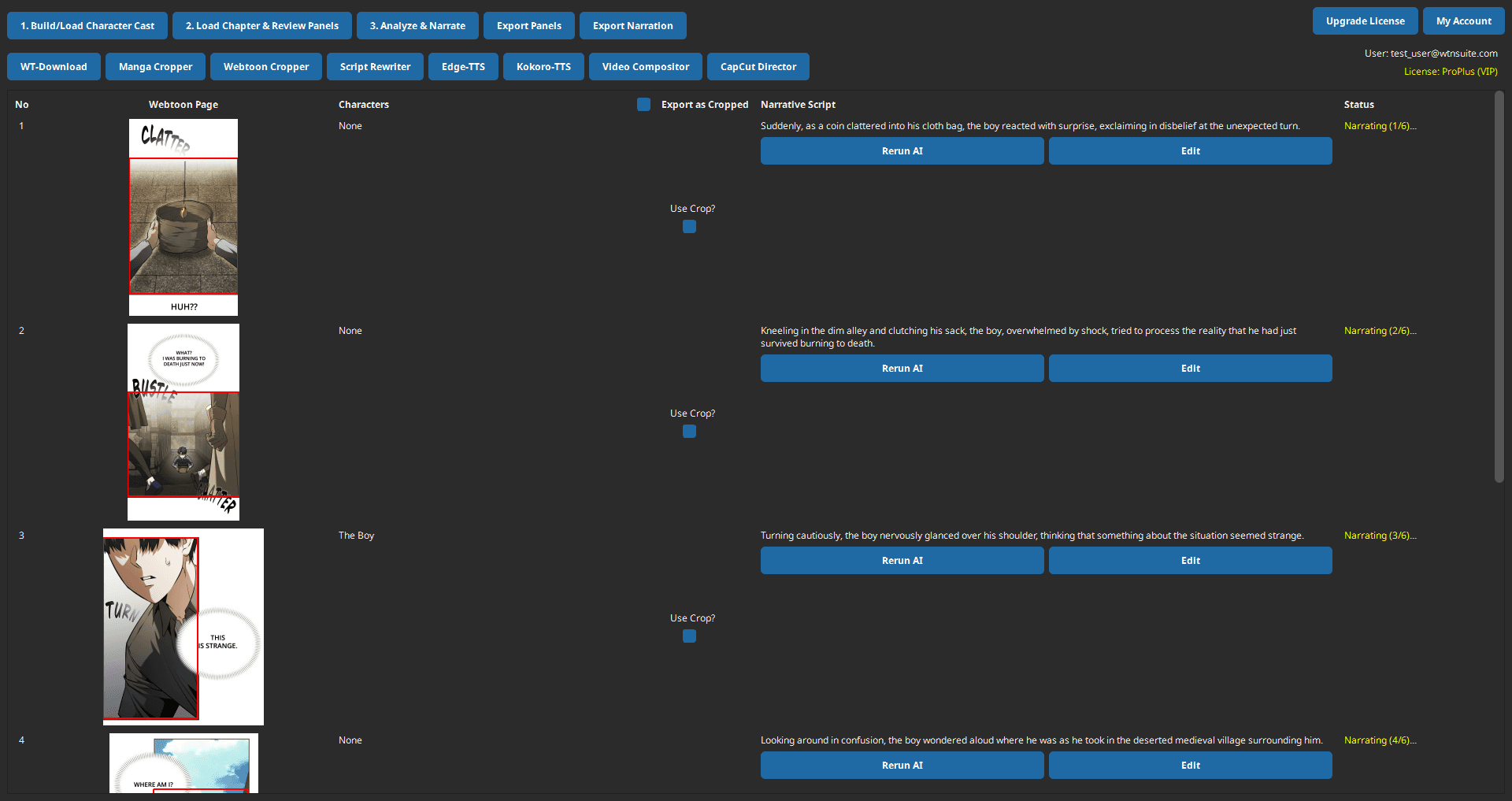Open the Analyze & Narrate step
The height and width of the screenshot is (801, 1512).
417,25
